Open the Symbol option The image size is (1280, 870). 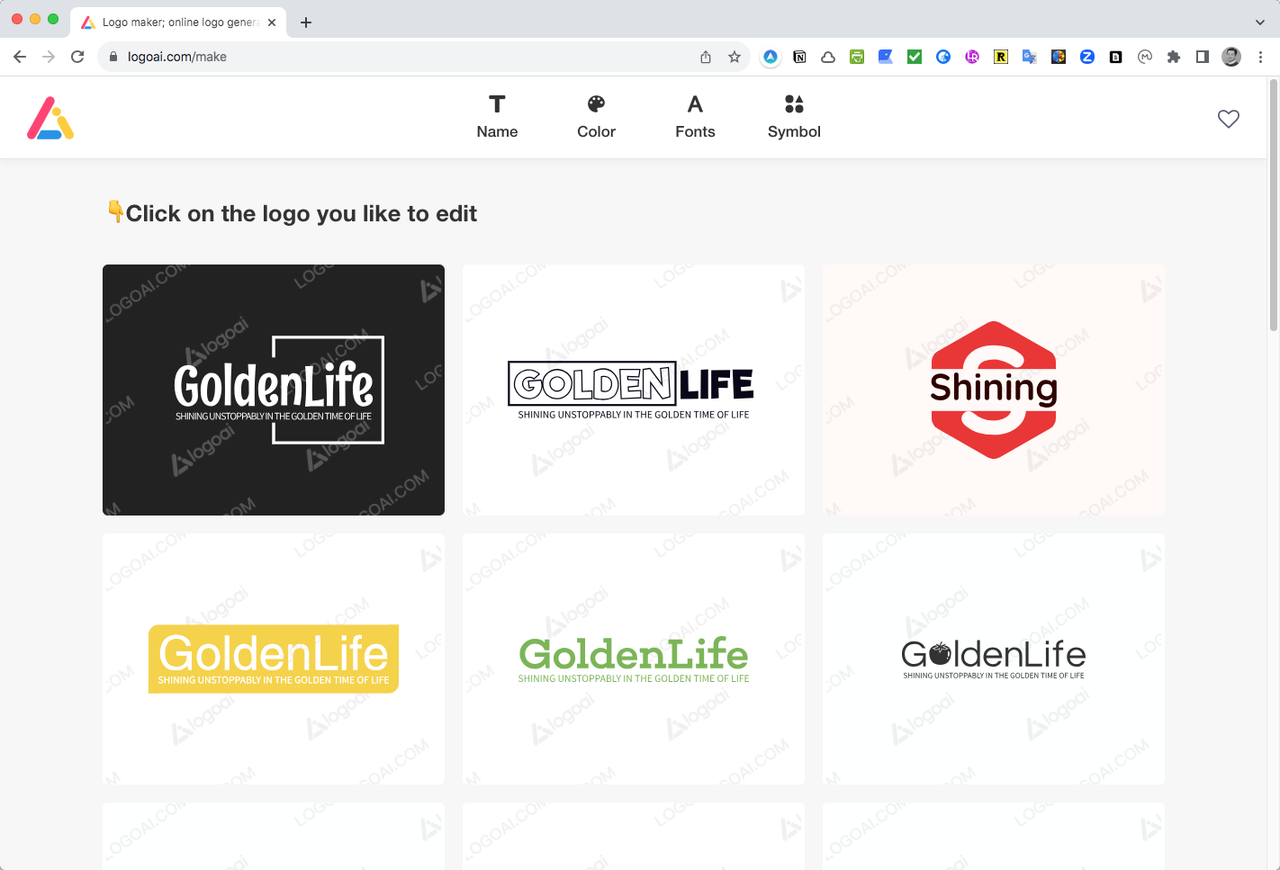tap(794, 117)
